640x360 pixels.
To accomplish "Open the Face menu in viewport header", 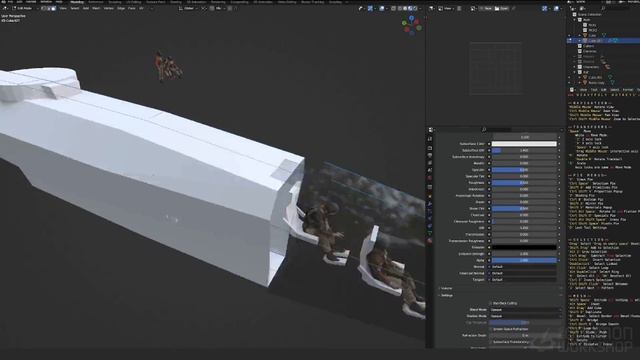I will click(132, 8).
